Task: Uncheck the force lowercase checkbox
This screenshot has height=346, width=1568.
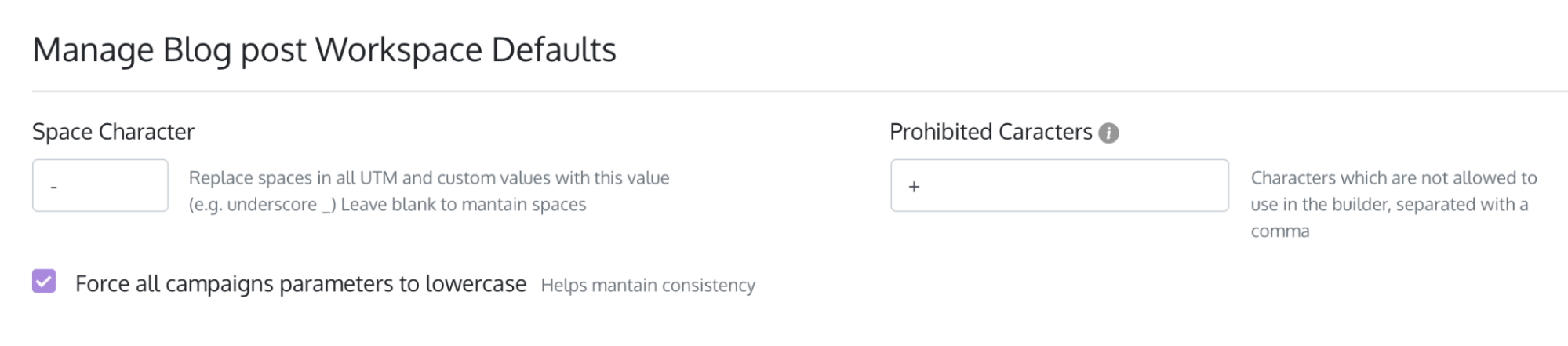Action: tap(44, 281)
